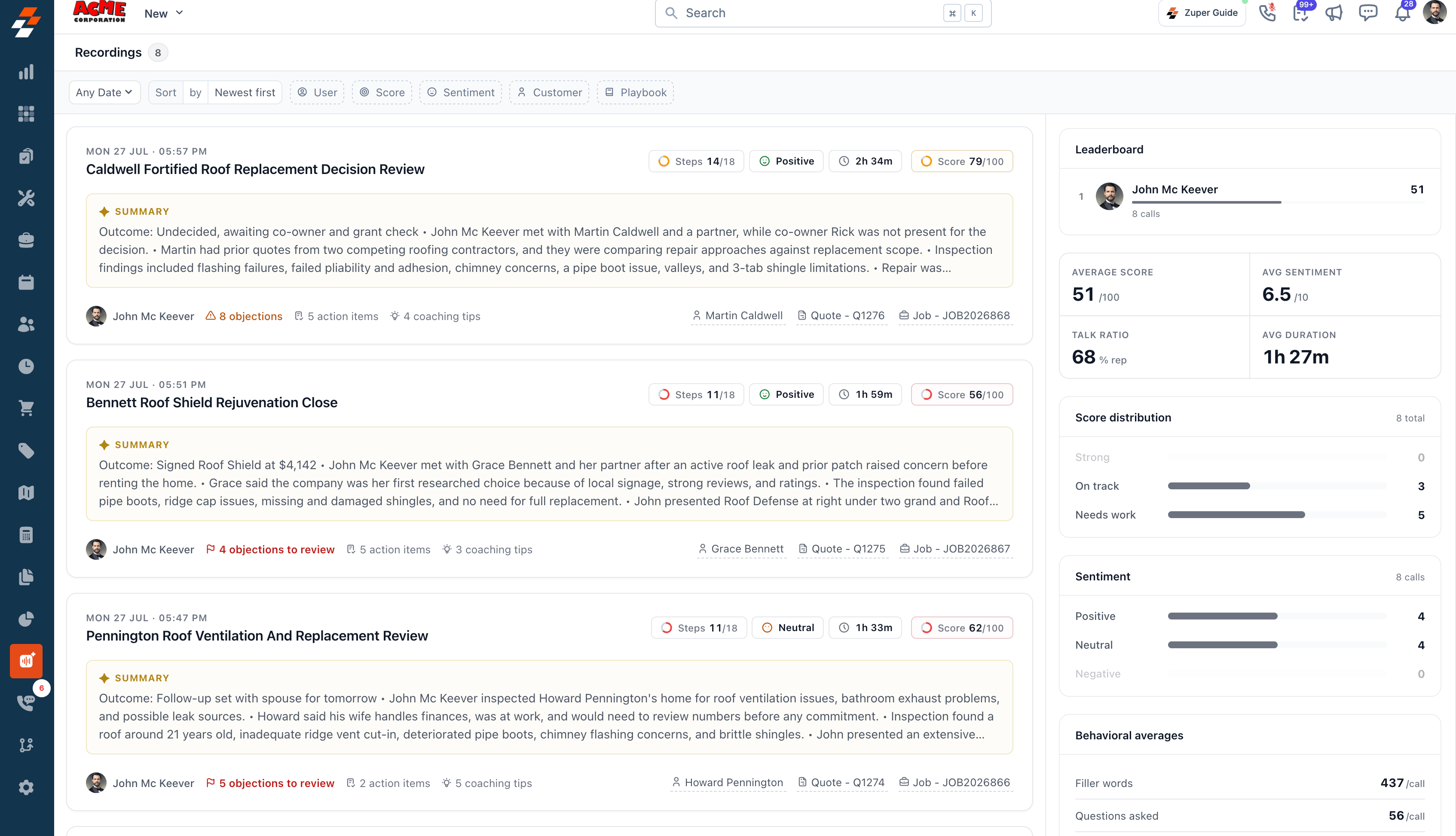The width and height of the screenshot is (1456, 836).
Task: Open the price tag sidebar icon
Action: click(x=26, y=451)
